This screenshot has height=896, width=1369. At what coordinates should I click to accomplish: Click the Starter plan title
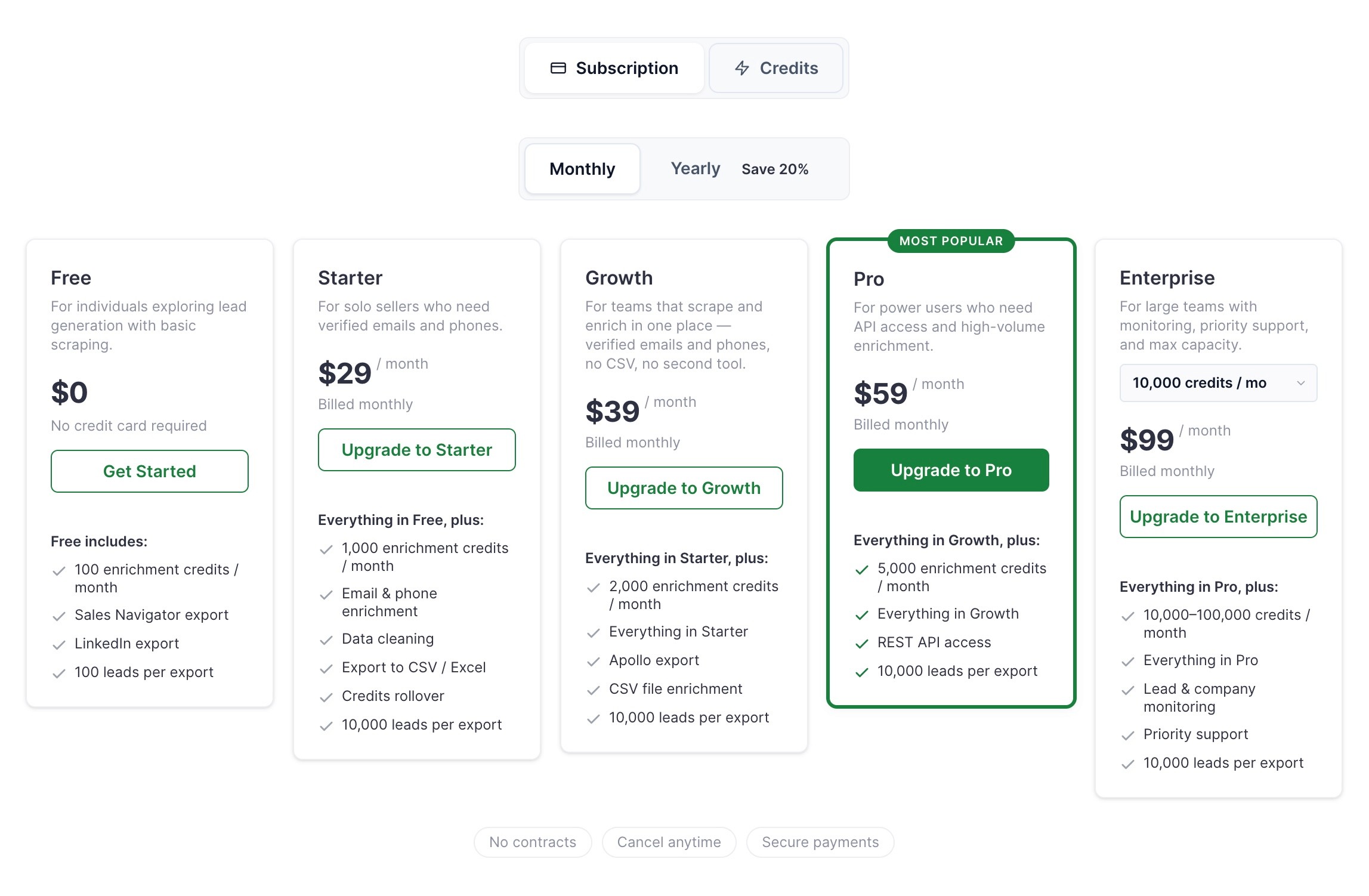click(x=350, y=278)
